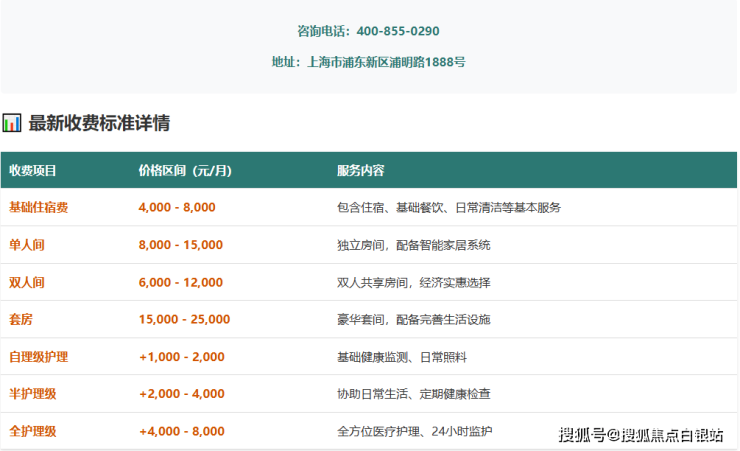Open the 套房 fee item
This screenshot has height=451, width=740.
click(21, 319)
